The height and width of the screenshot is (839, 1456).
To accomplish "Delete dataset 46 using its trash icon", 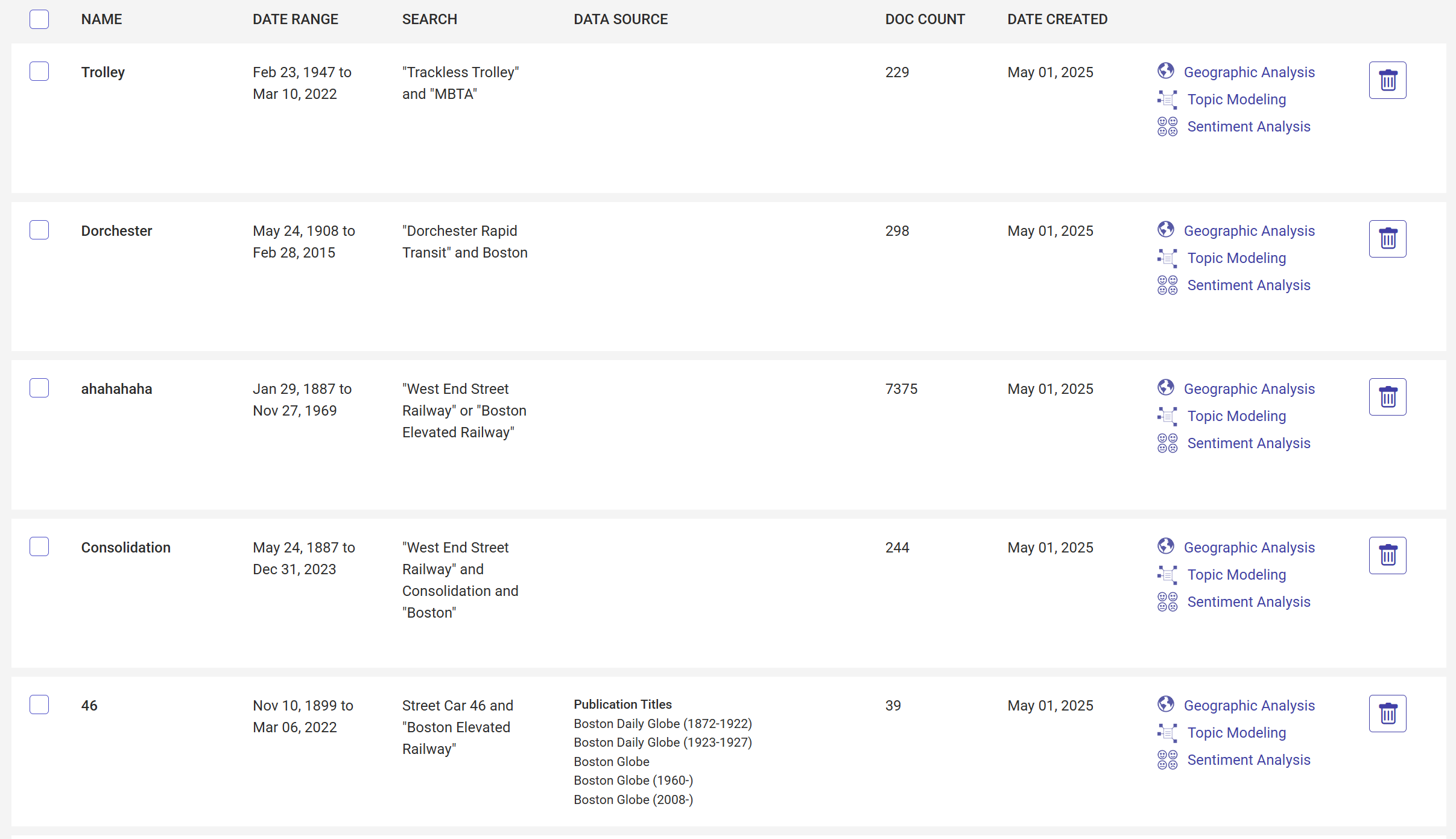I will tap(1387, 714).
